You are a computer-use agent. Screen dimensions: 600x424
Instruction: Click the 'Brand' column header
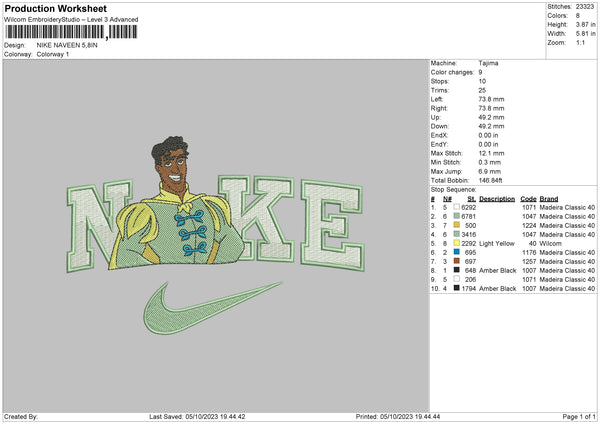549,199
